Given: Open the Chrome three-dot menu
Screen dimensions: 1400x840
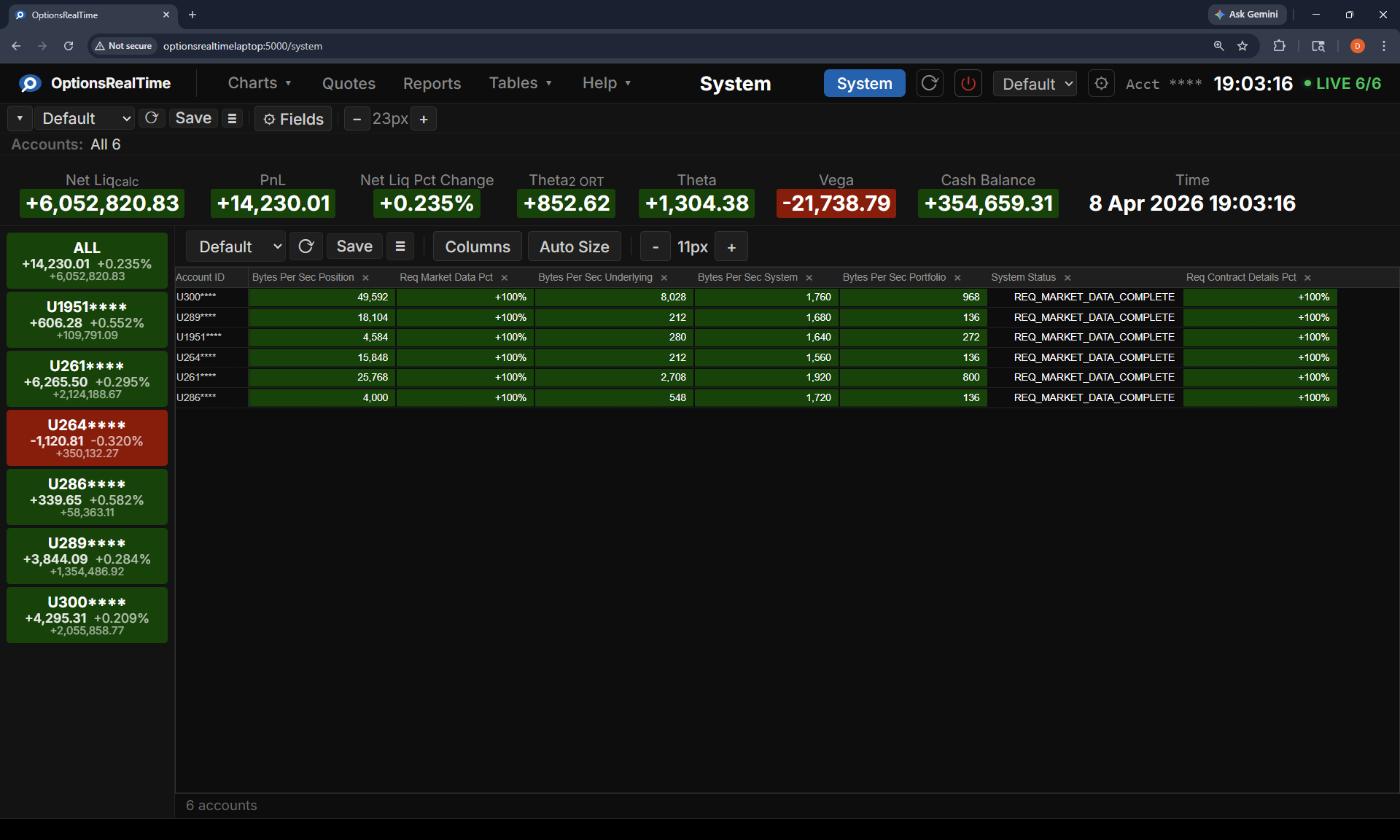Looking at the screenshot, I should (x=1384, y=46).
